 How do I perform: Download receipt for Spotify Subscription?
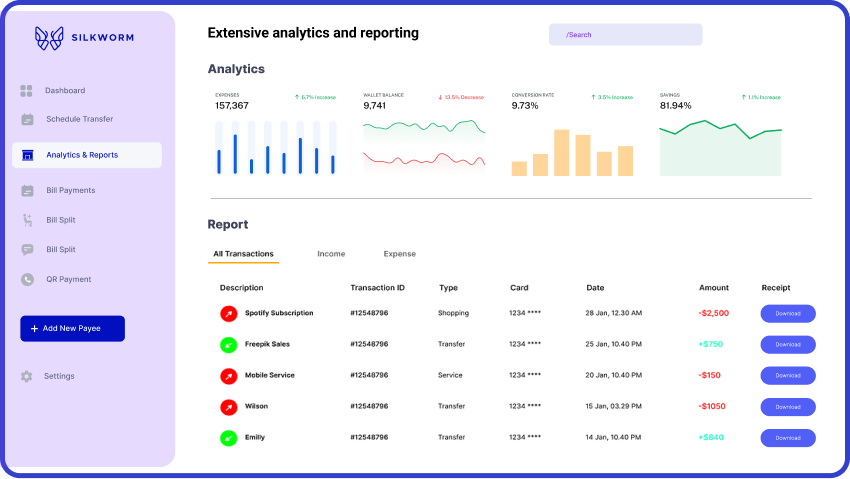[787, 314]
